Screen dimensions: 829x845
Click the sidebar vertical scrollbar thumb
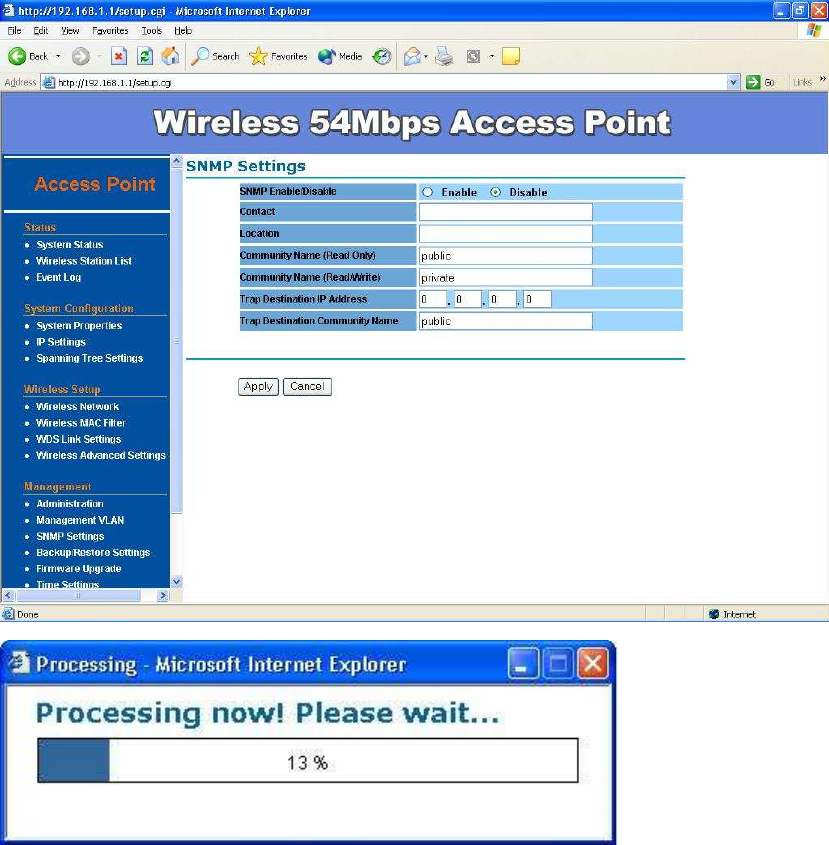click(x=177, y=341)
